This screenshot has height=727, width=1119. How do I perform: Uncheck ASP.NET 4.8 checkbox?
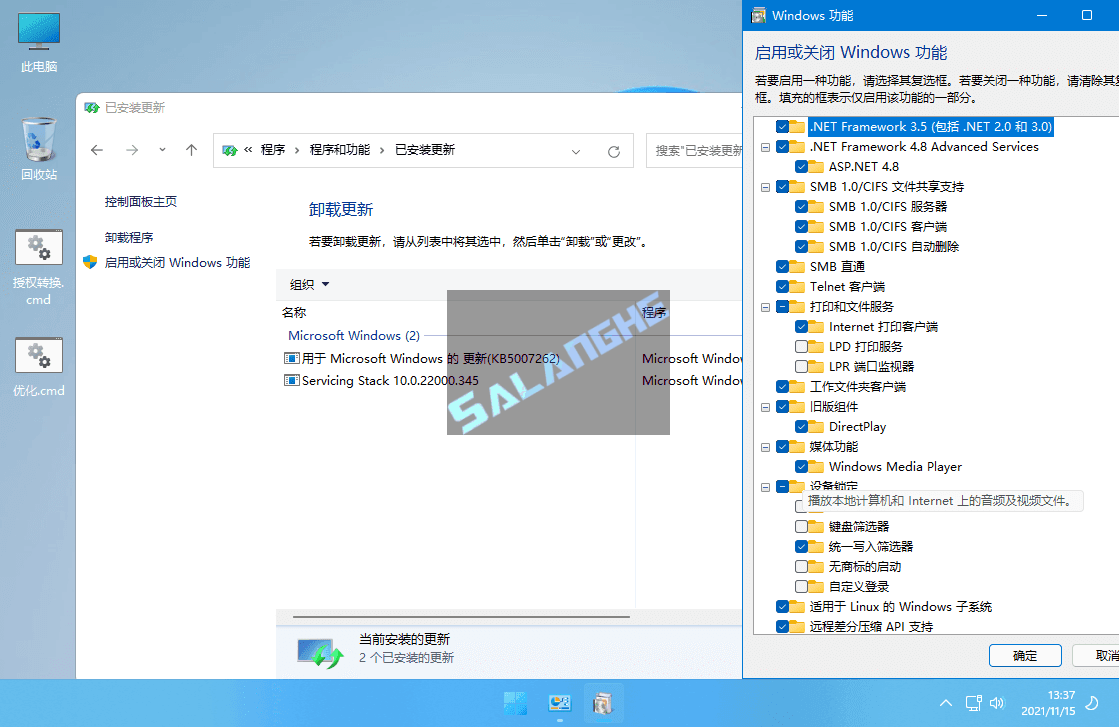click(801, 167)
